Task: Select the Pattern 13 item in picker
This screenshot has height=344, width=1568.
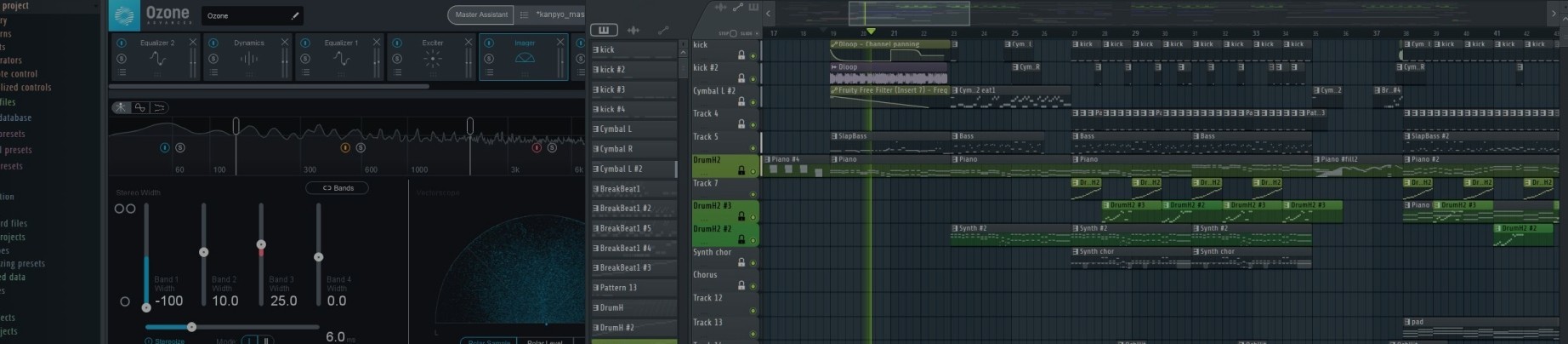Action: [x=634, y=287]
